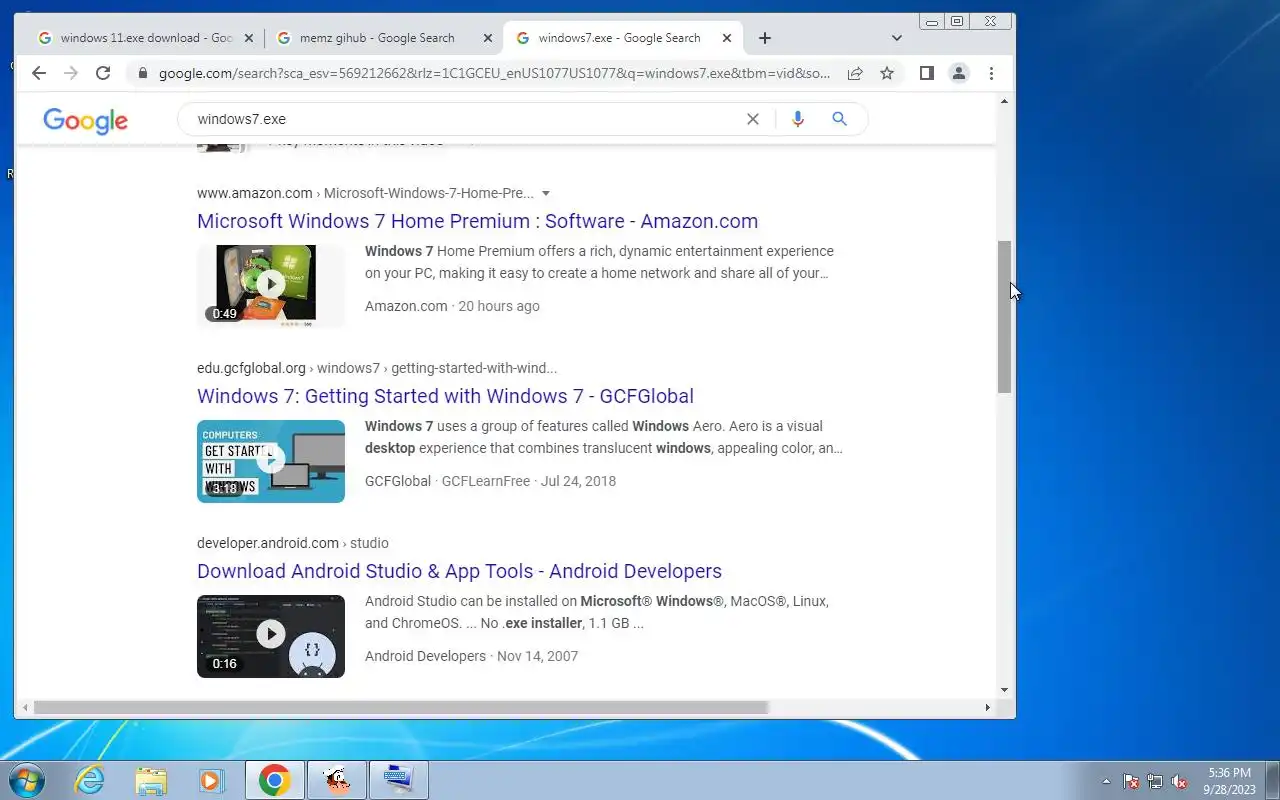Image resolution: width=1280 pixels, height=800 pixels.
Task: Open the Chrome side panel icon
Action: (x=926, y=73)
